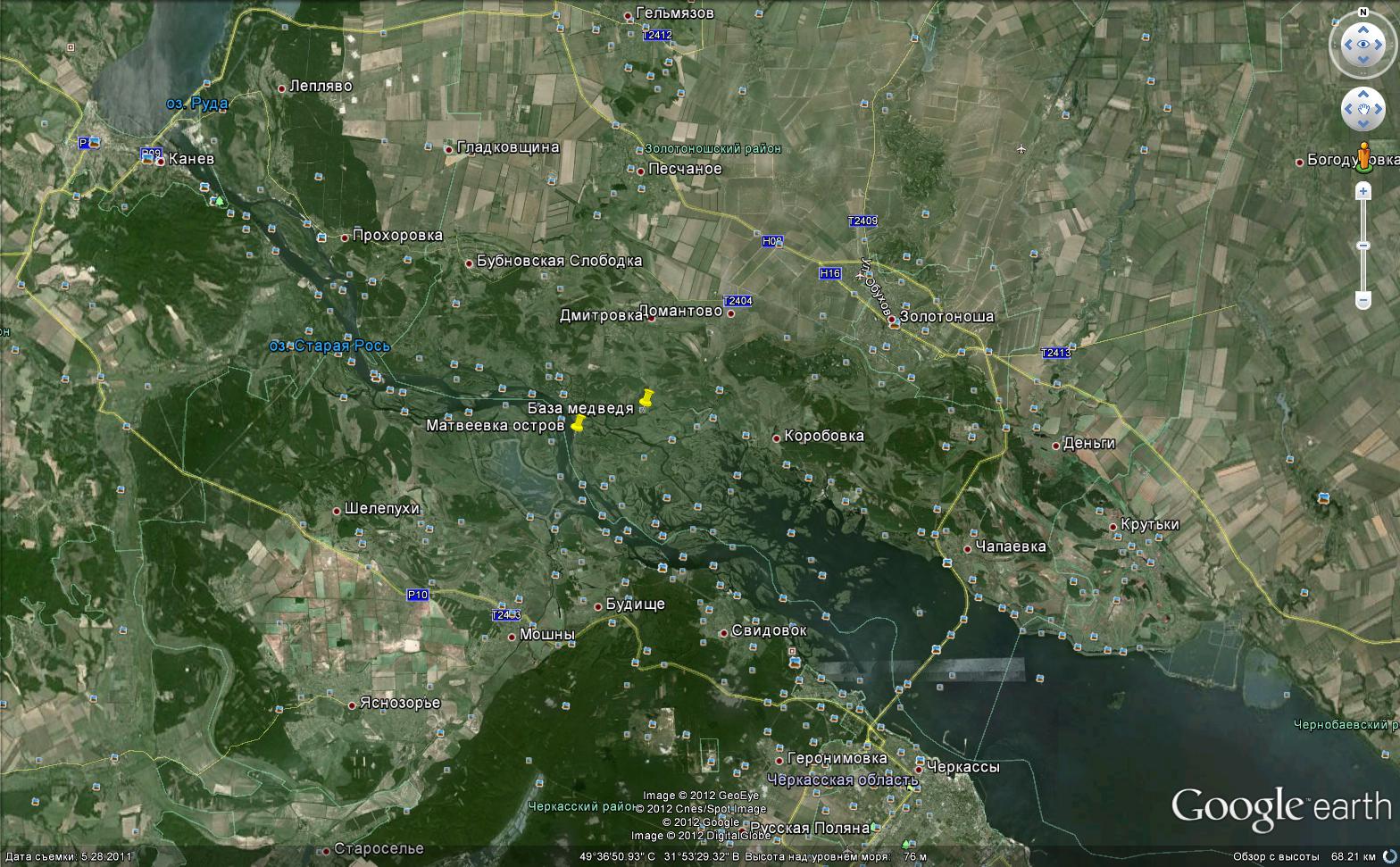Image resolution: width=1400 pixels, height=867 pixels.
Task: Zoom out with the bottom minus button
Action: (x=1363, y=299)
